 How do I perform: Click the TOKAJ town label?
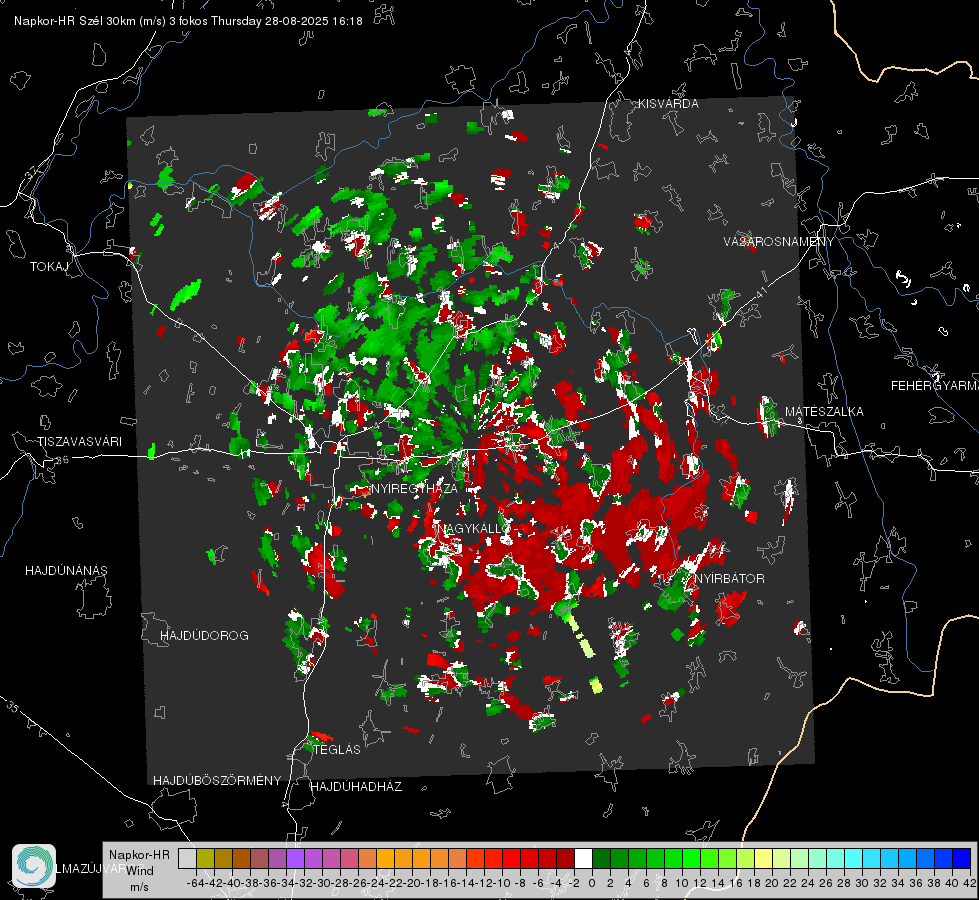(49, 267)
